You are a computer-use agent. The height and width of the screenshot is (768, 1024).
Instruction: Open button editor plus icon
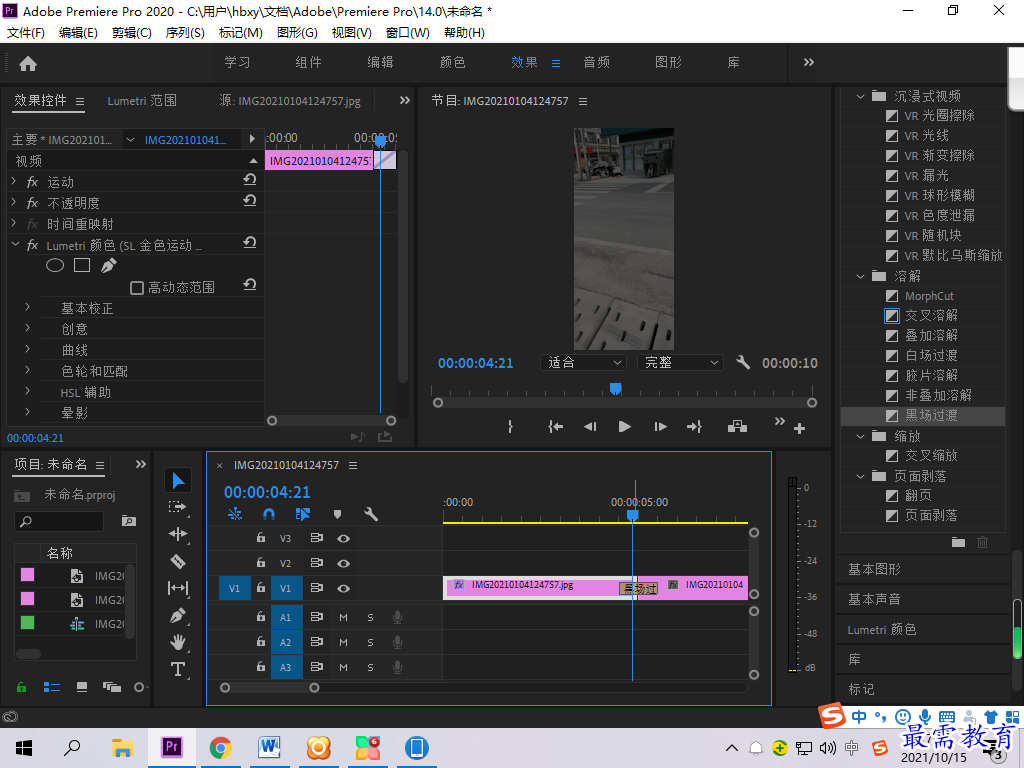[799, 429]
